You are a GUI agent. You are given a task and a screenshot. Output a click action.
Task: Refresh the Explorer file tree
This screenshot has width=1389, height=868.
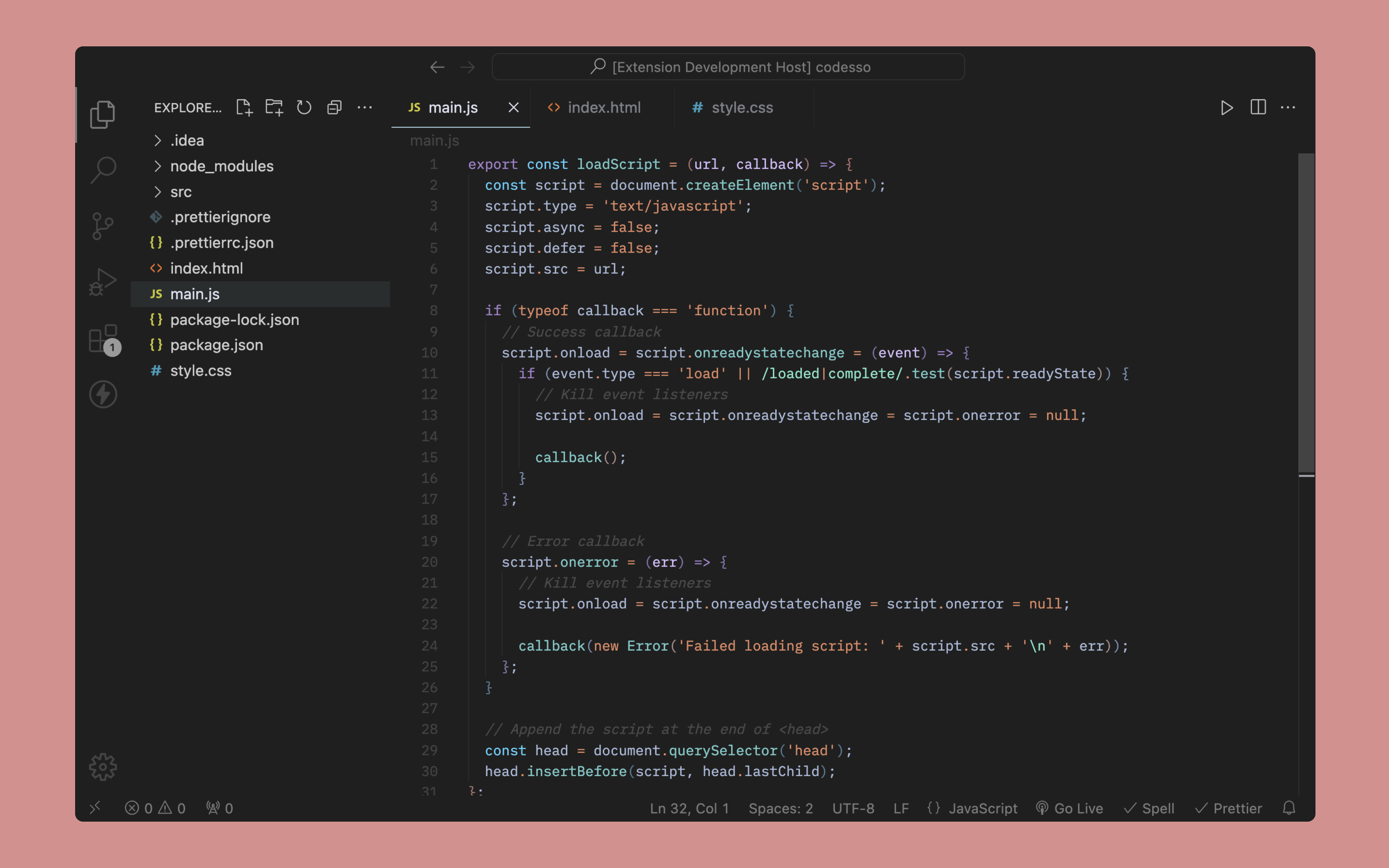coord(304,108)
